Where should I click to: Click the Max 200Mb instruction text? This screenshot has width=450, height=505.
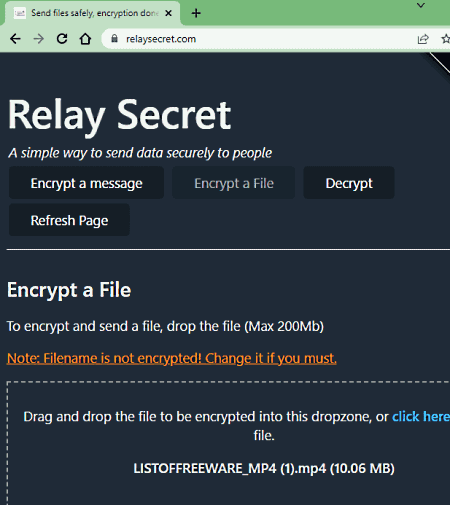[165, 326]
